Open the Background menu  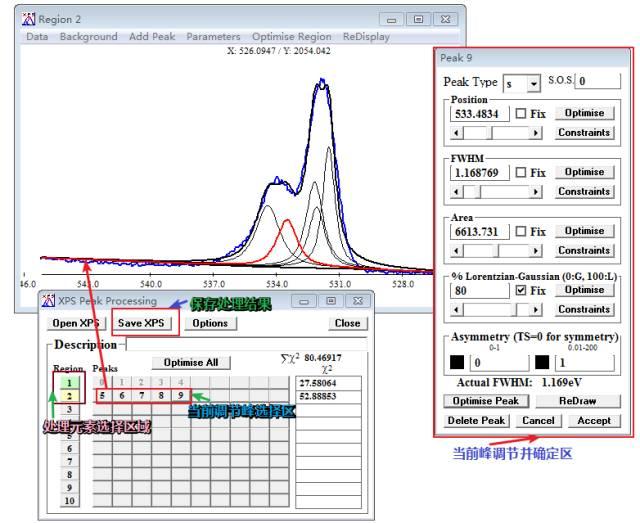pos(89,37)
